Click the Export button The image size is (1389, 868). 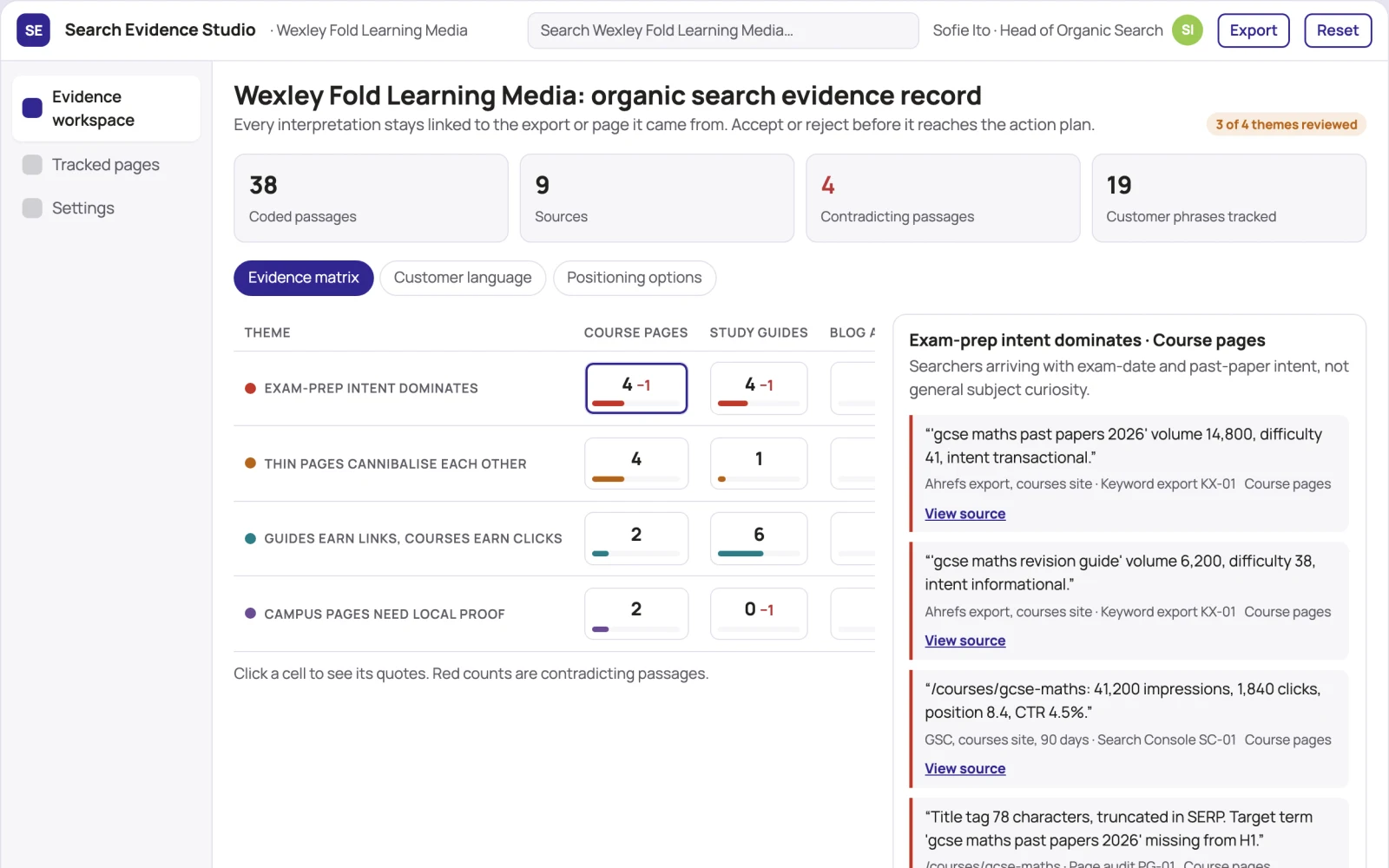pos(1253,30)
